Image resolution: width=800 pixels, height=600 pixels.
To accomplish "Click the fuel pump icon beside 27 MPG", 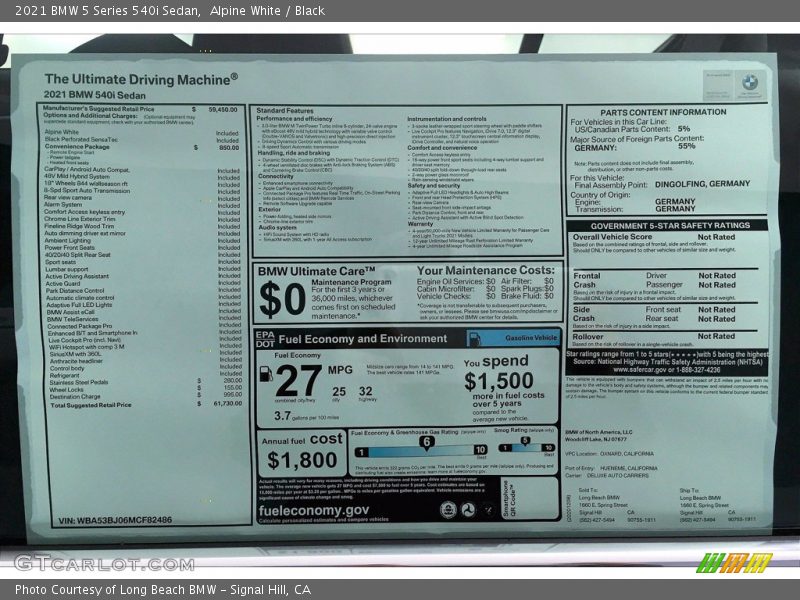I will coord(266,374).
